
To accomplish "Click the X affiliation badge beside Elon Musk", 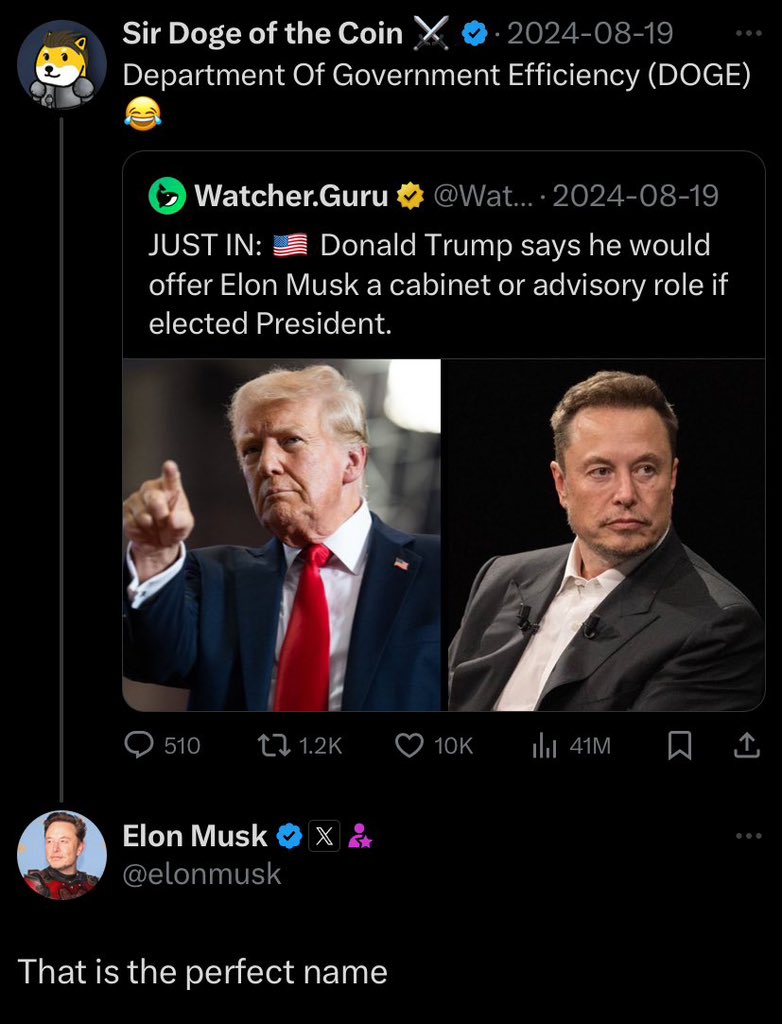I will 325,836.
